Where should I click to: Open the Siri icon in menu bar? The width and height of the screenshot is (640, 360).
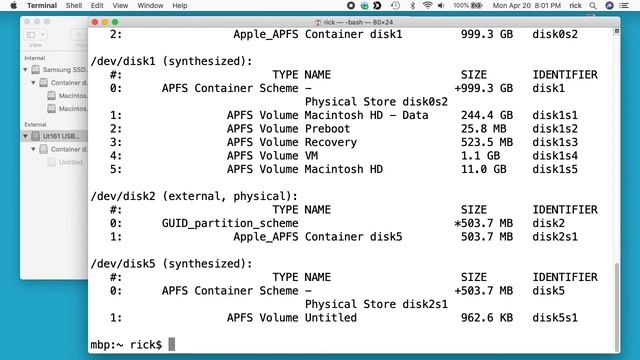point(609,6)
